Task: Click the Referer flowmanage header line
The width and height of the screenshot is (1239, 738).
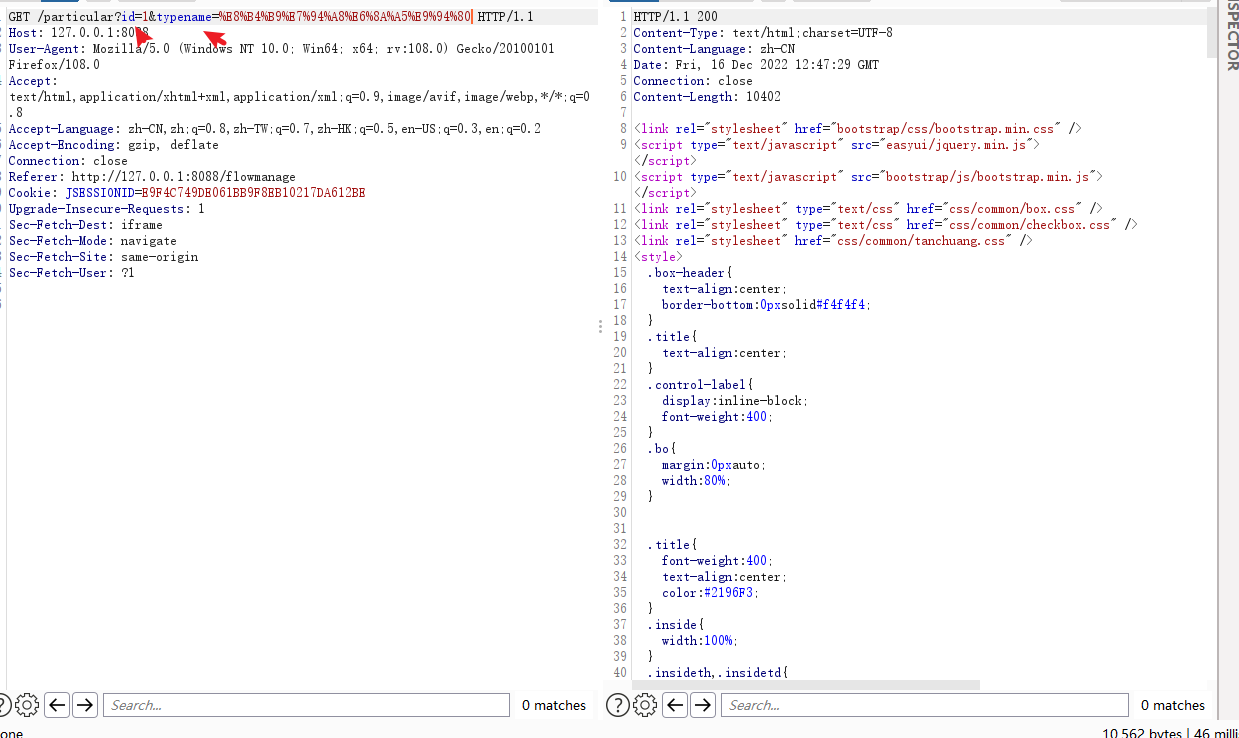Action: pyautogui.click(x=152, y=177)
